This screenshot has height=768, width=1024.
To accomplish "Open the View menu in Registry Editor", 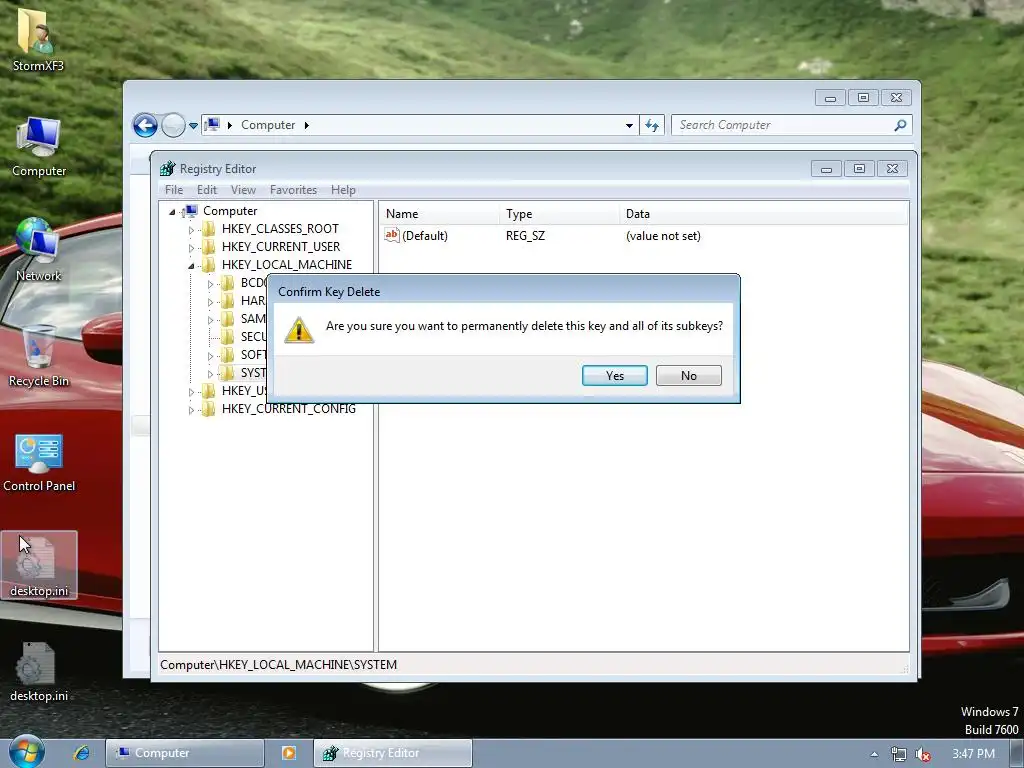I will click(243, 190).
